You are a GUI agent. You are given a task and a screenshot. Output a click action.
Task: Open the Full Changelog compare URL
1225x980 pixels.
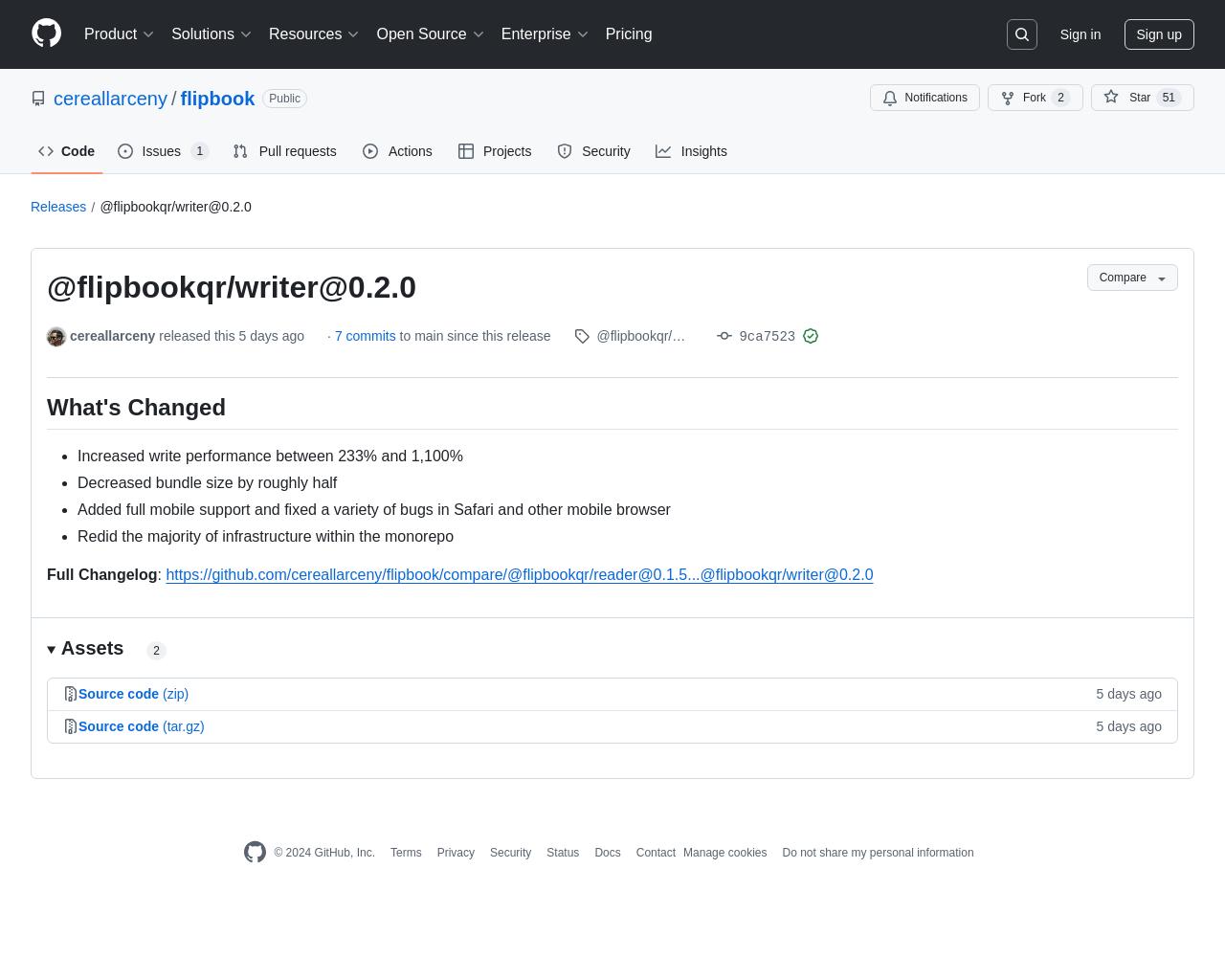coord(520,574)
